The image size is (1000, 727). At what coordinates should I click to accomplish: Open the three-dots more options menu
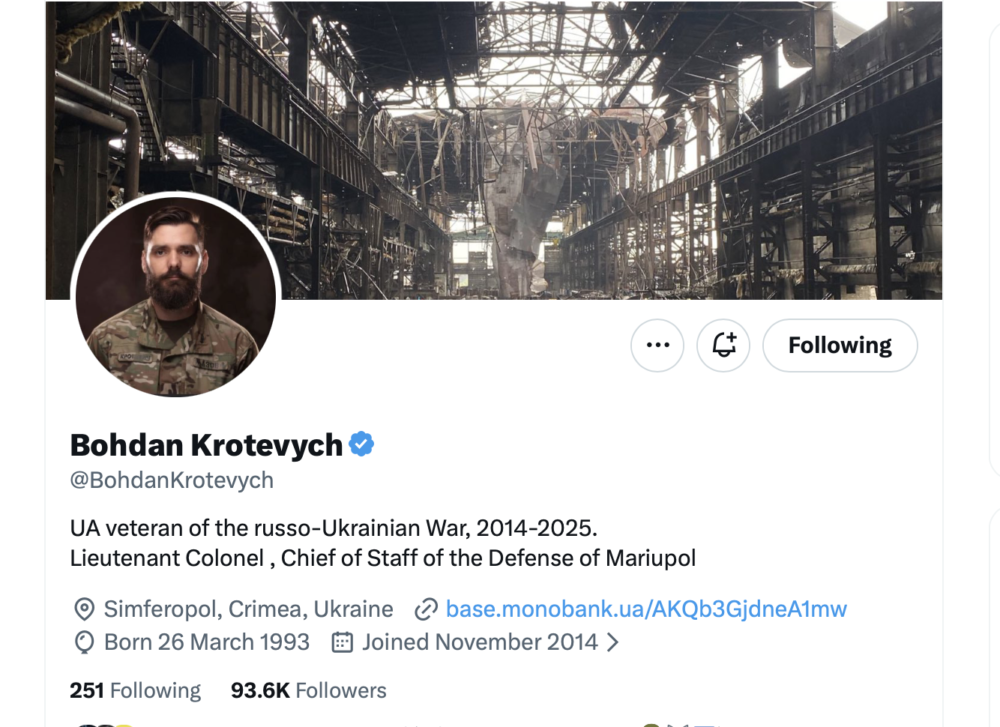coord(657,345)
